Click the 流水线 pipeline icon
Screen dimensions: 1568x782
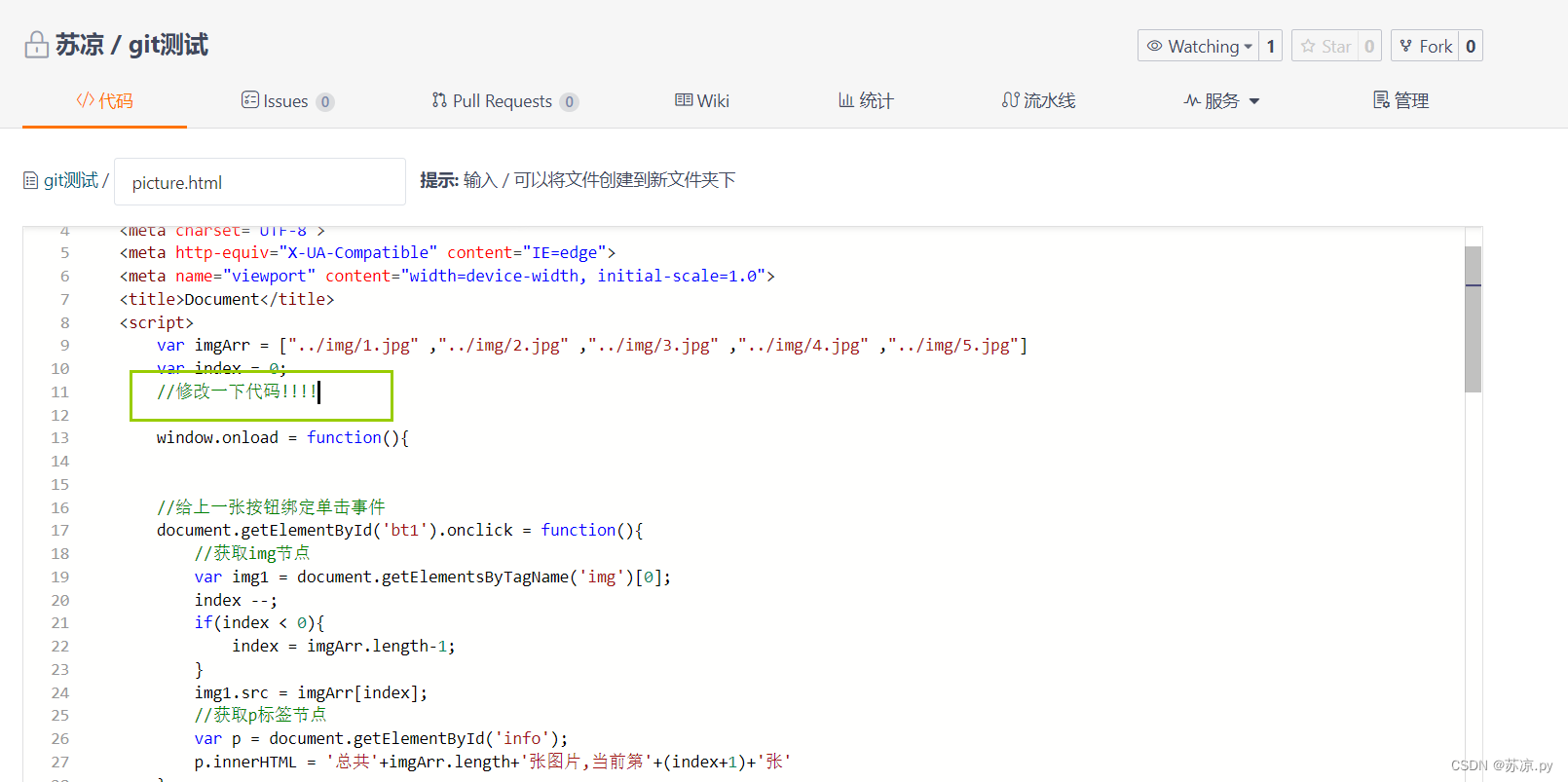[x=1010, y=100]
